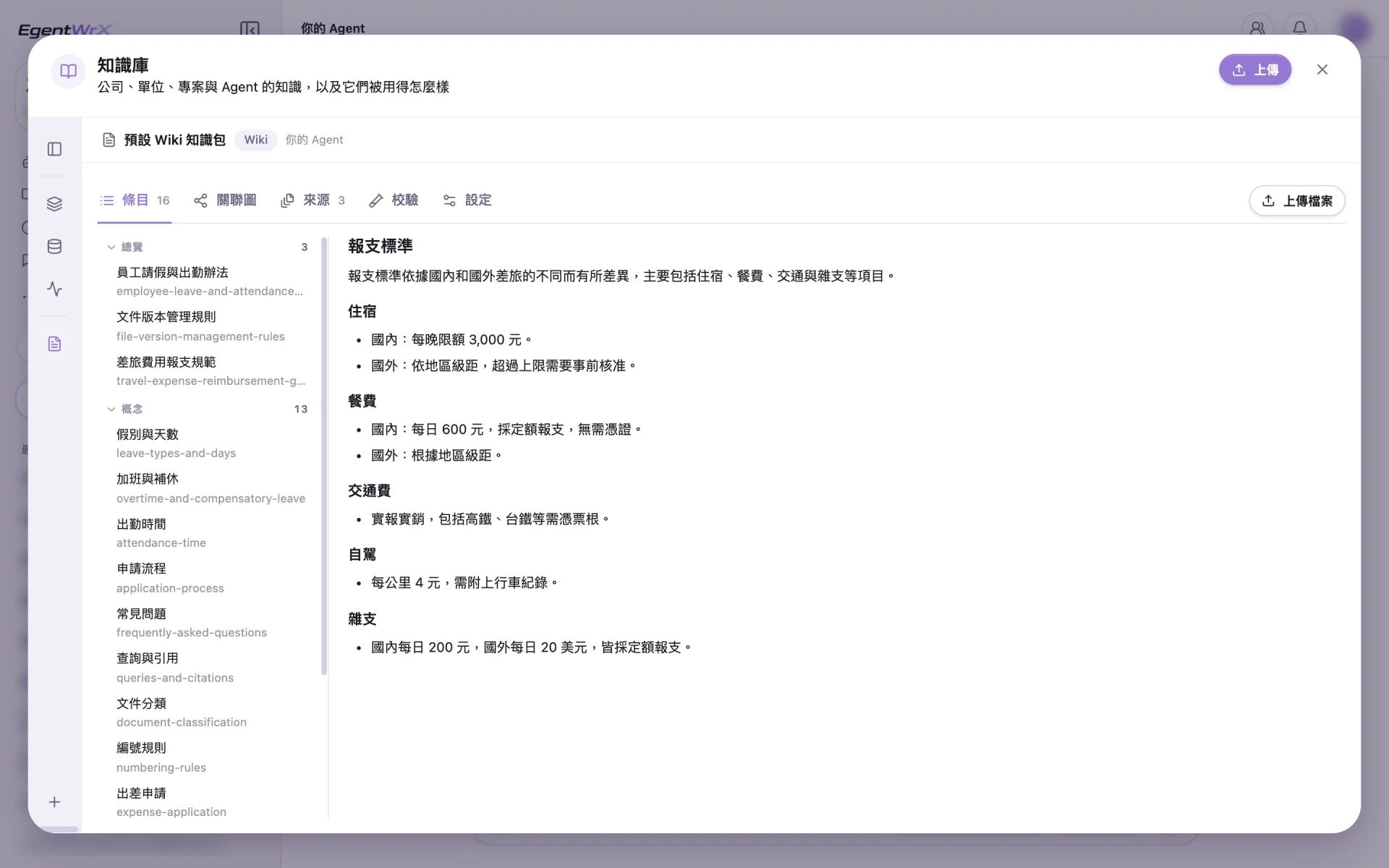Open the 申請流程 entry
Viewport: 1389px width, 868px height.
pyautogui.click(x=210, y=578)
